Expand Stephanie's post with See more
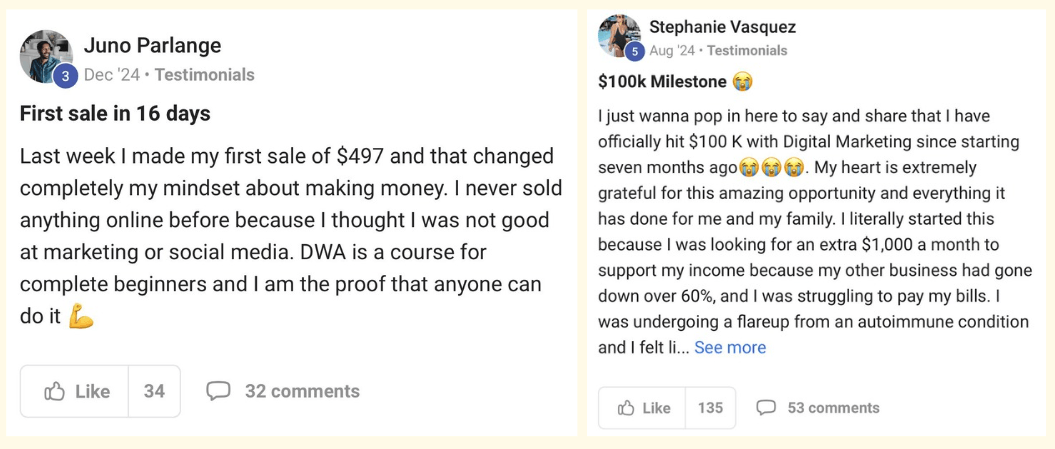Viewport: 1055px width, 449px height. pos(730,347)
